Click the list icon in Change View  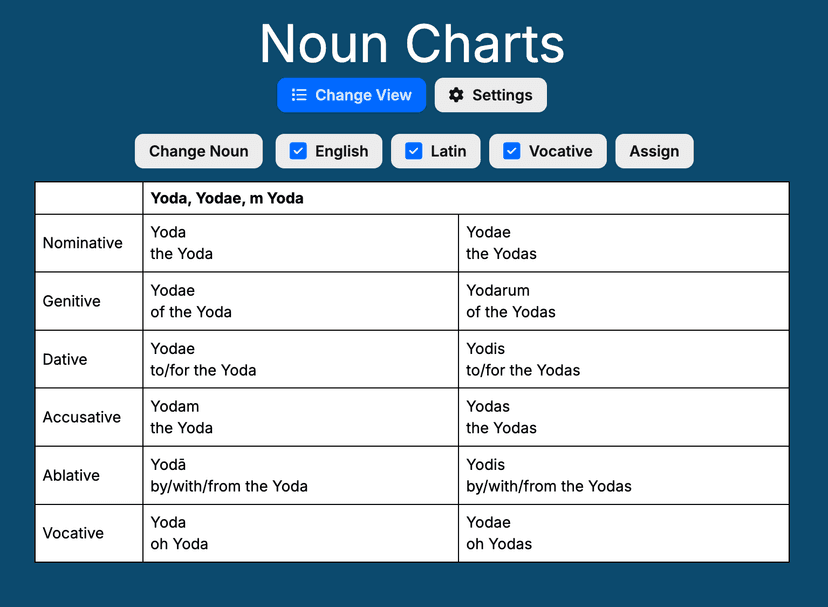(x=299, y=95)
